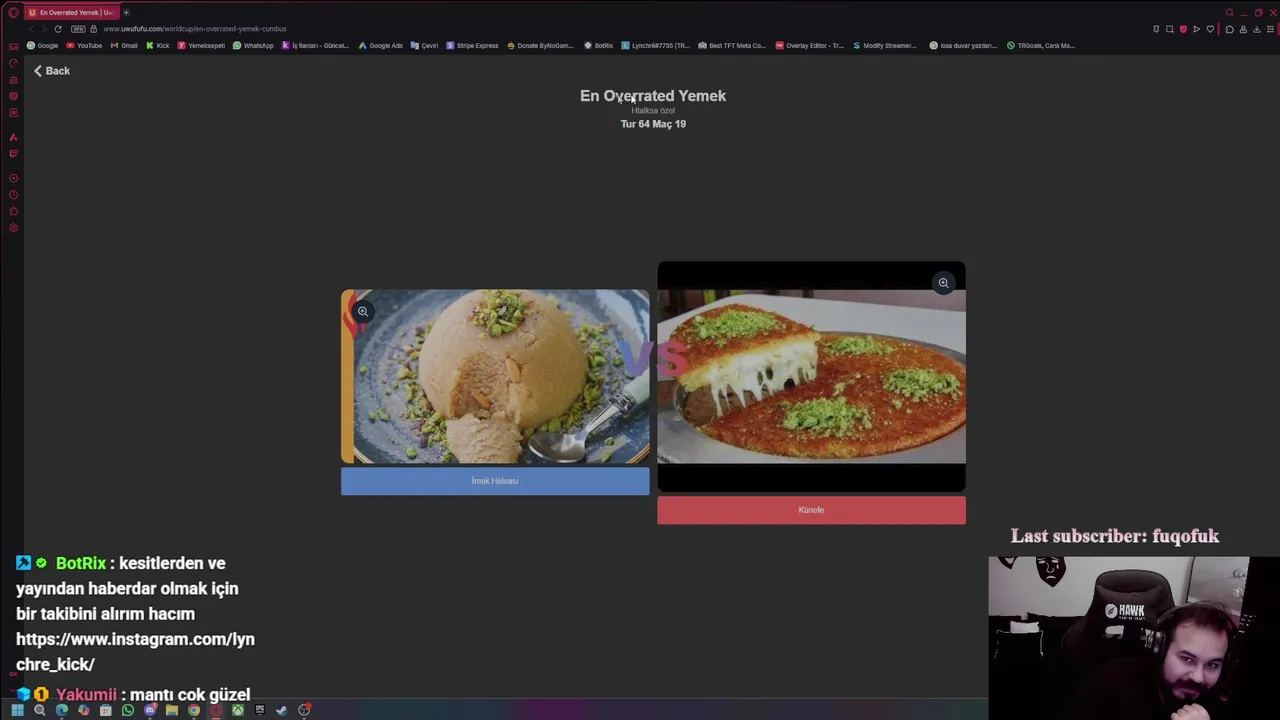1280x720 pixels.
Task: Open a new browser tab
Action: [x=126, y=12]
